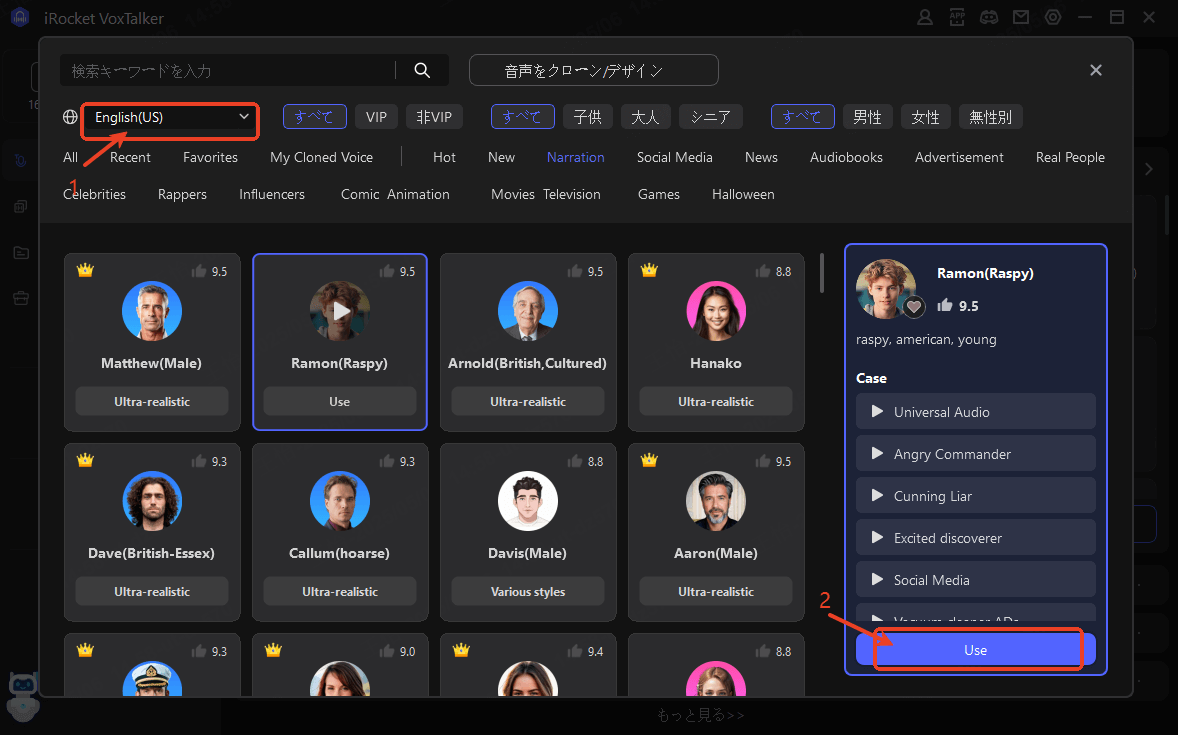Select the Hanako voice avatar

tap(716, 311)
